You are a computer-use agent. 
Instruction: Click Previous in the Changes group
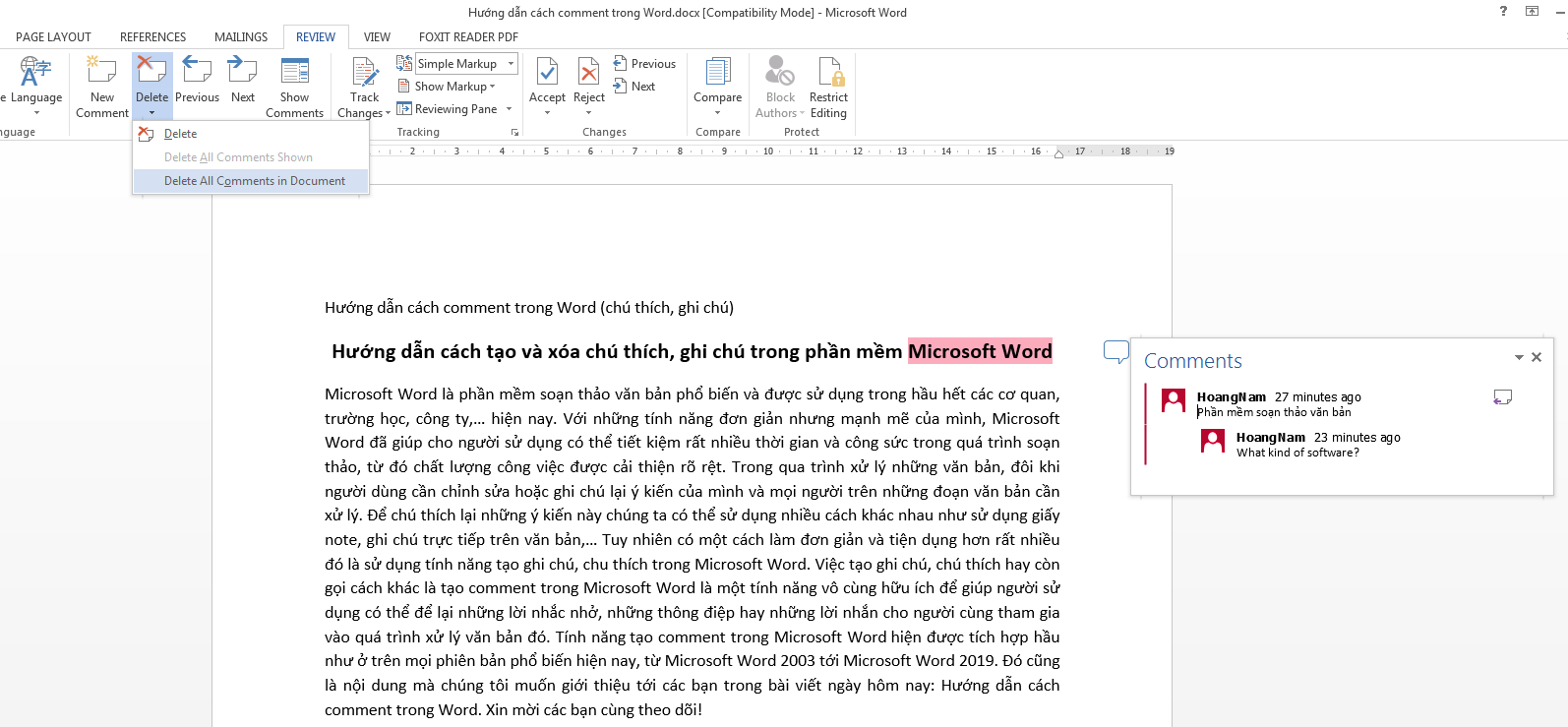tap(645, 64)
